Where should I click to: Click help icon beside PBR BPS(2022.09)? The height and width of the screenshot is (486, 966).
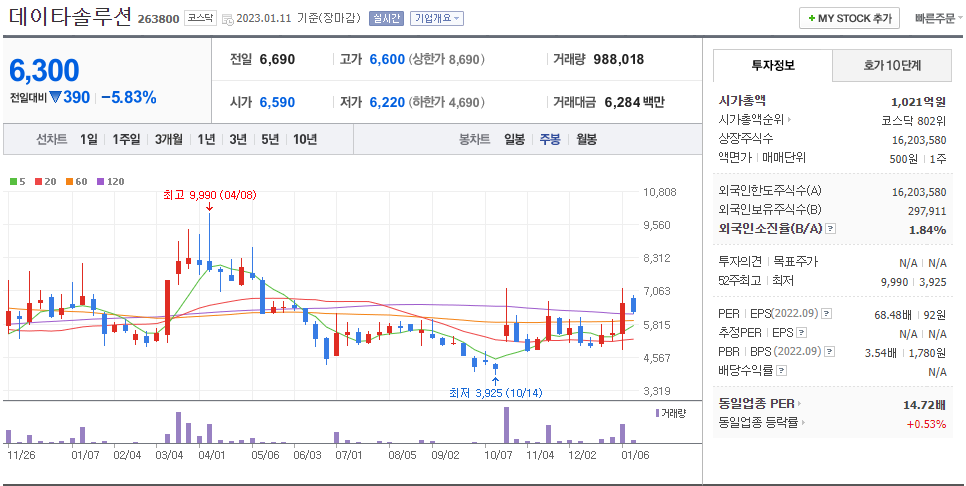(830, 352)
